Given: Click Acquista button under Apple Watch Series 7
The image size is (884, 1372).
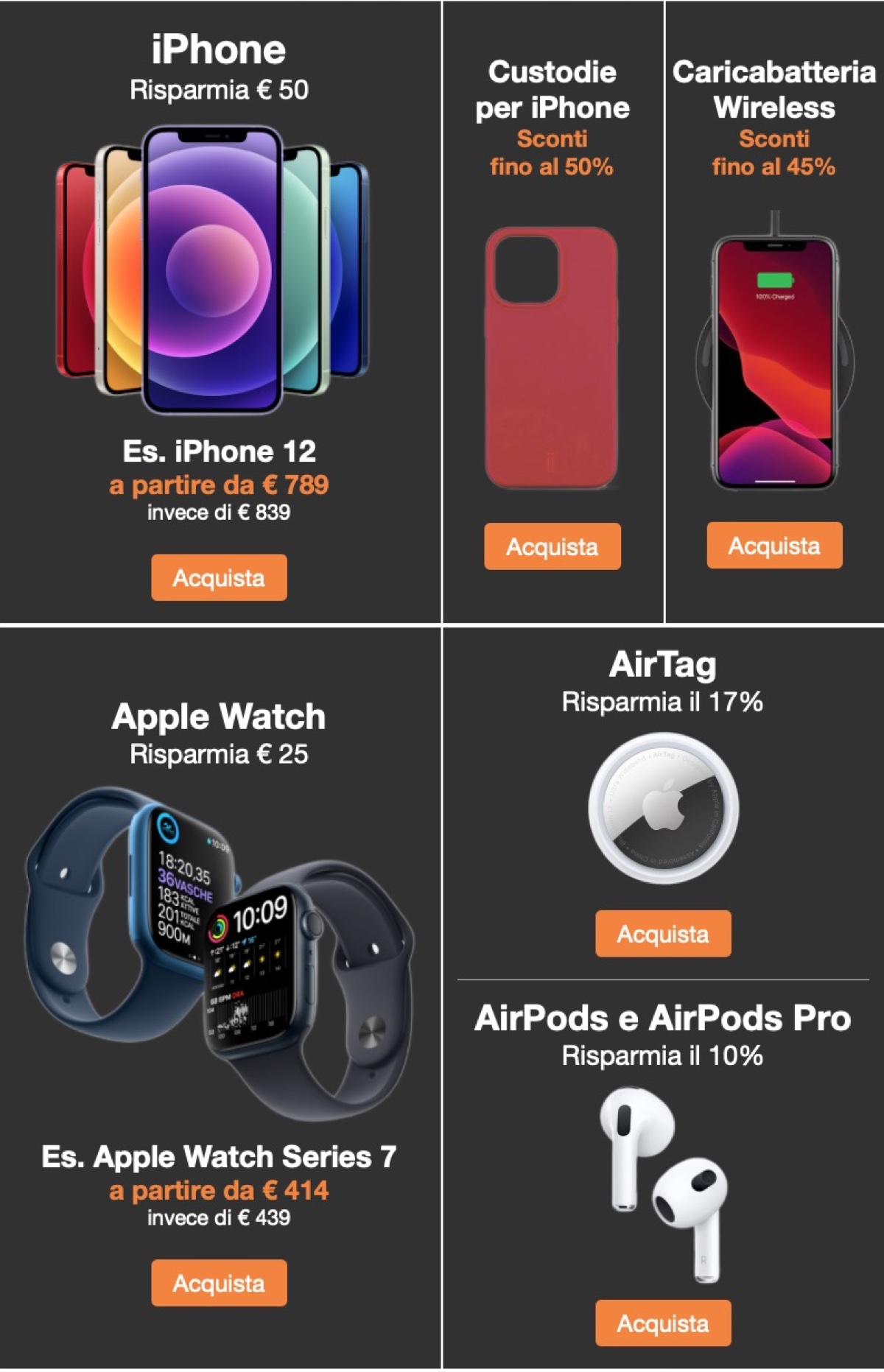Looking at the screenshot, I should click(219, 1283).
